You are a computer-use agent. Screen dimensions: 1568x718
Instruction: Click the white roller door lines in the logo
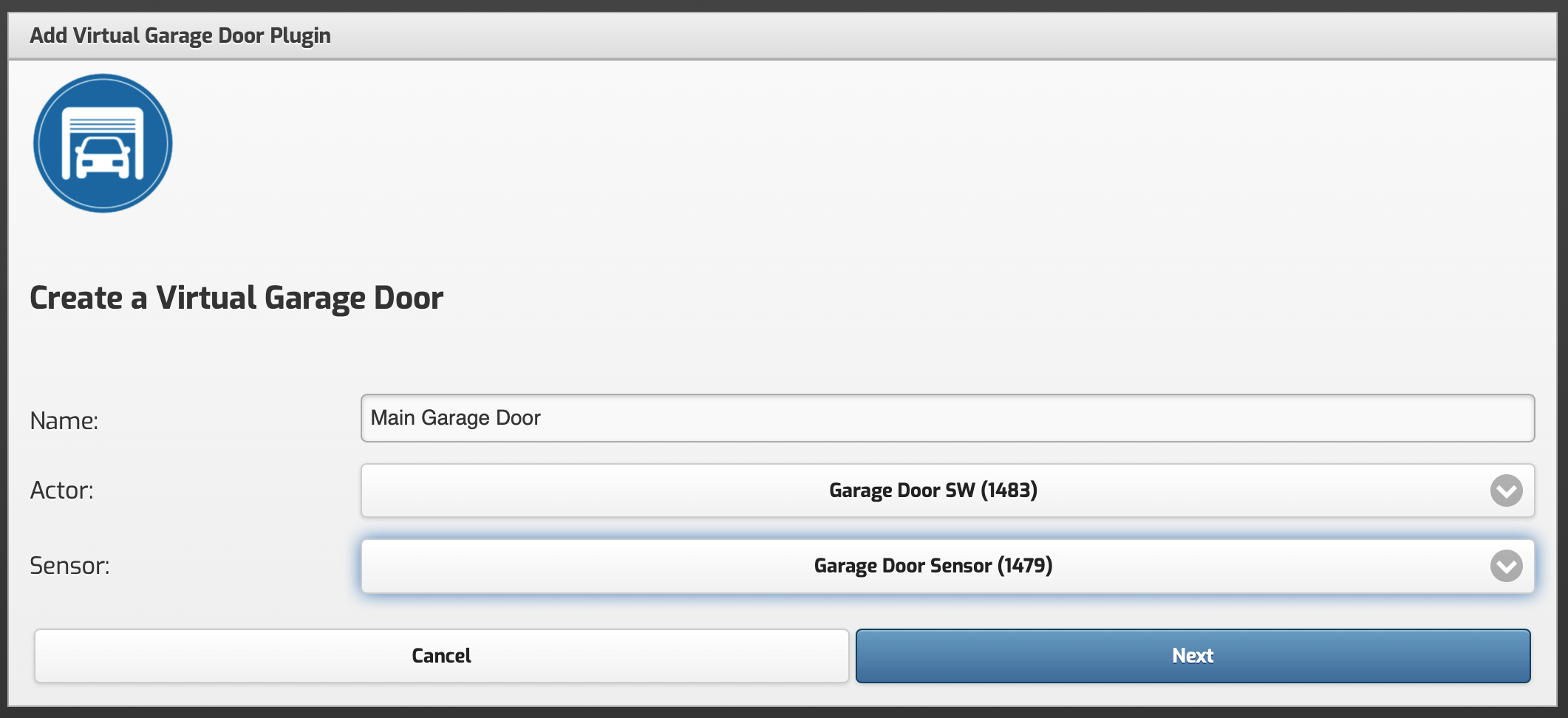tap(103, 122)
